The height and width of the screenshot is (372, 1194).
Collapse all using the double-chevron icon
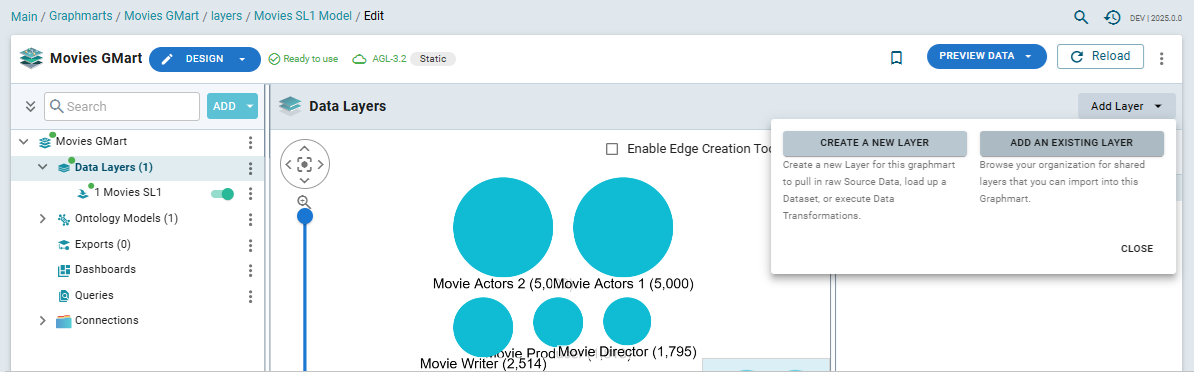[x=30, y=107]
